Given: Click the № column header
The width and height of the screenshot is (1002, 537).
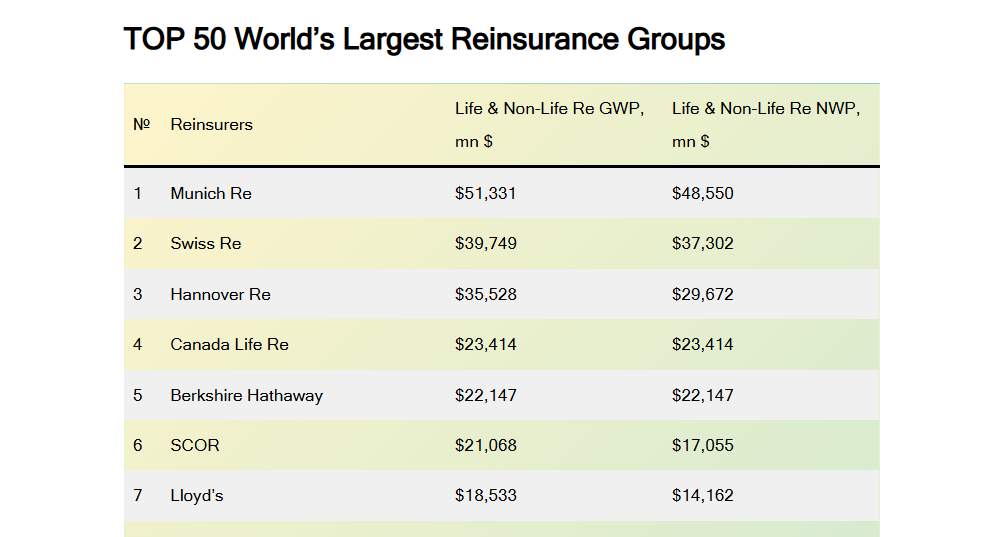Looking at the screenshot, I should (x=141, y=125).
